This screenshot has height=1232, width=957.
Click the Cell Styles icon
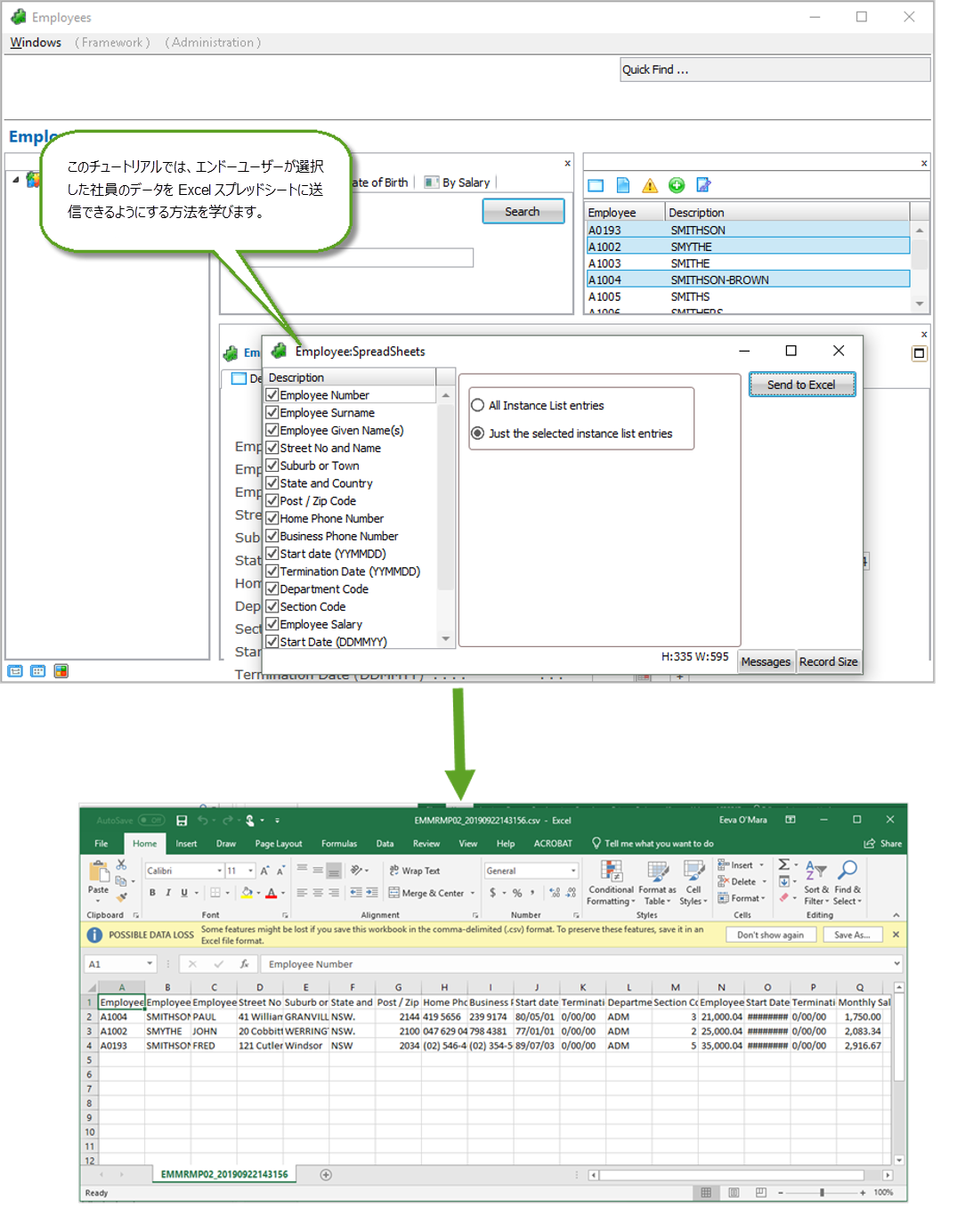(693, 871)
